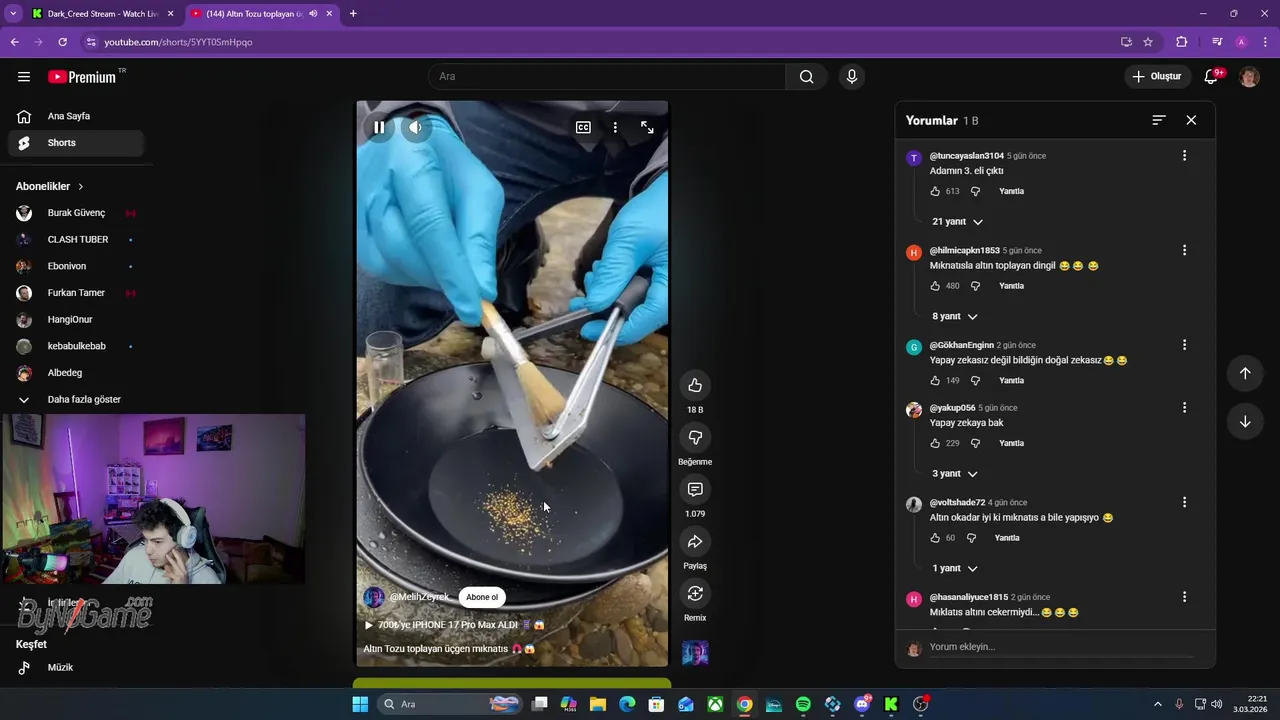Enter fullscreen on the short
This screenshot has height=720, width=1280.
647,127
